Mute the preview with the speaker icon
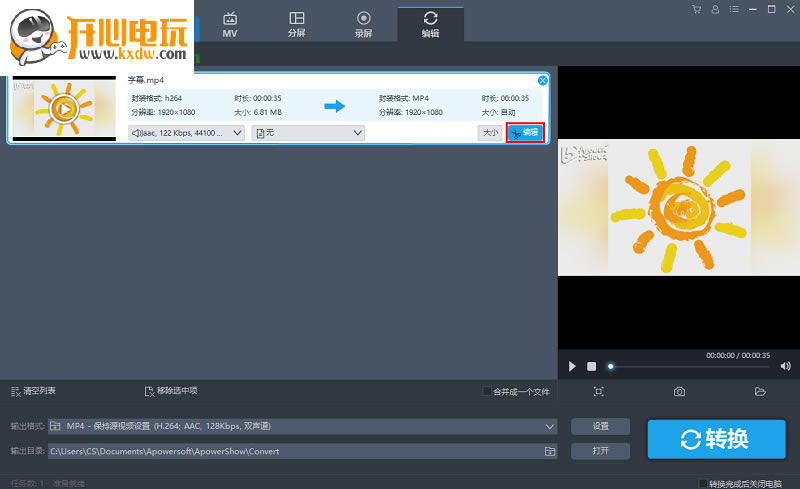Screen dimensions: 800x489 point(785,367)
